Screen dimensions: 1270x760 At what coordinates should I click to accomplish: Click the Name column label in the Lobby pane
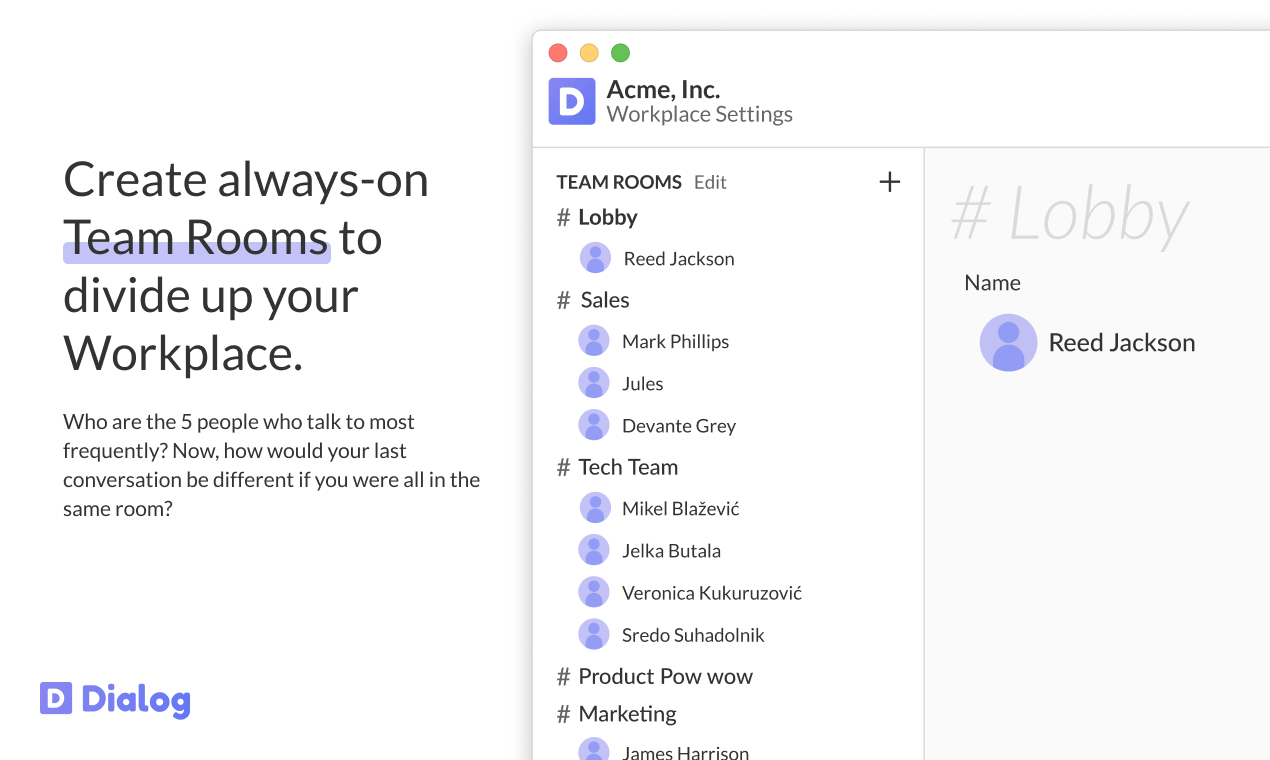click(x=992, y=283)
